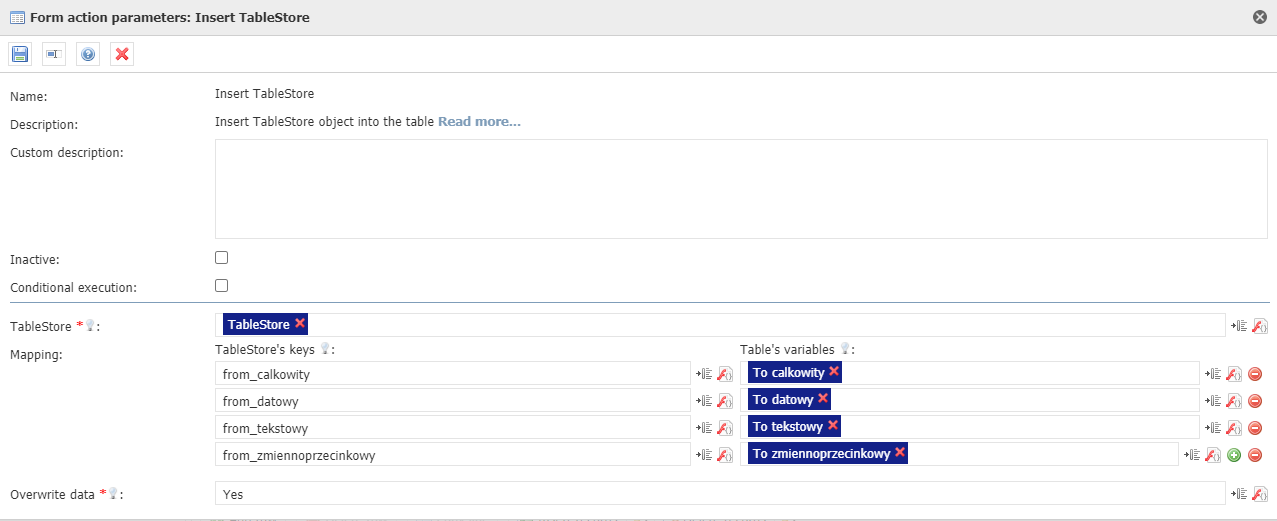Enable the Conditional execution checkbox

pyautogui.click(x=222, y=286)
